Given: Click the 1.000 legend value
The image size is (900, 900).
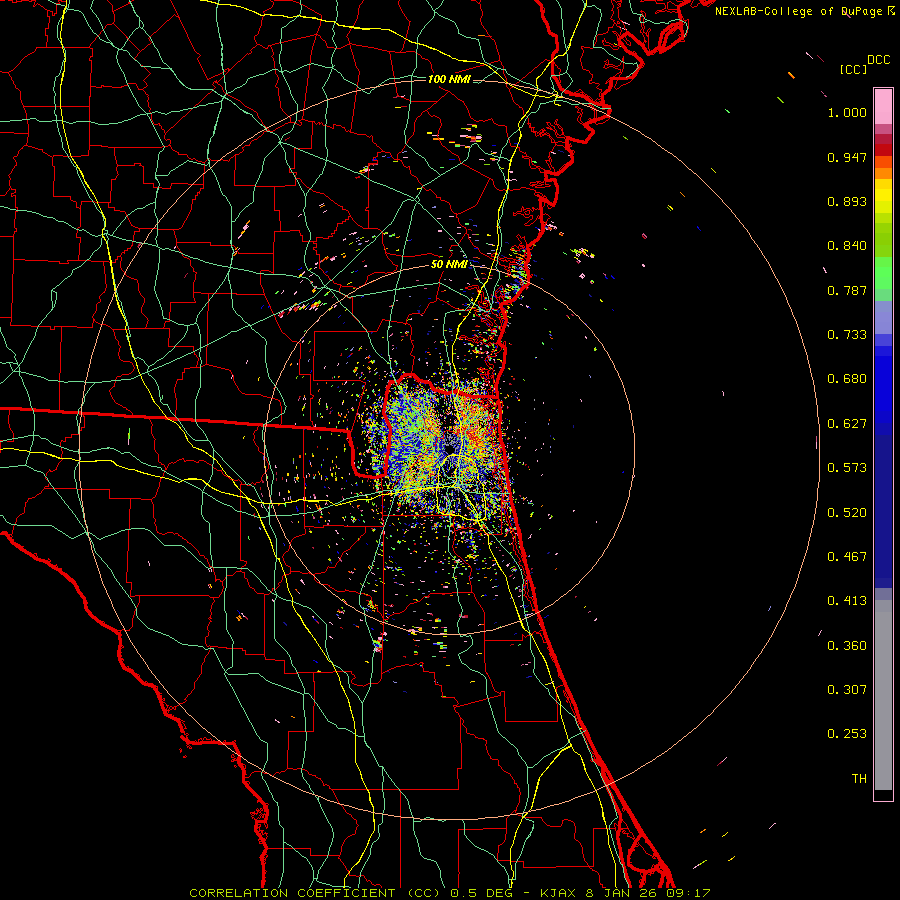Looking at the screenshot, I should click(x=847, y=112).
